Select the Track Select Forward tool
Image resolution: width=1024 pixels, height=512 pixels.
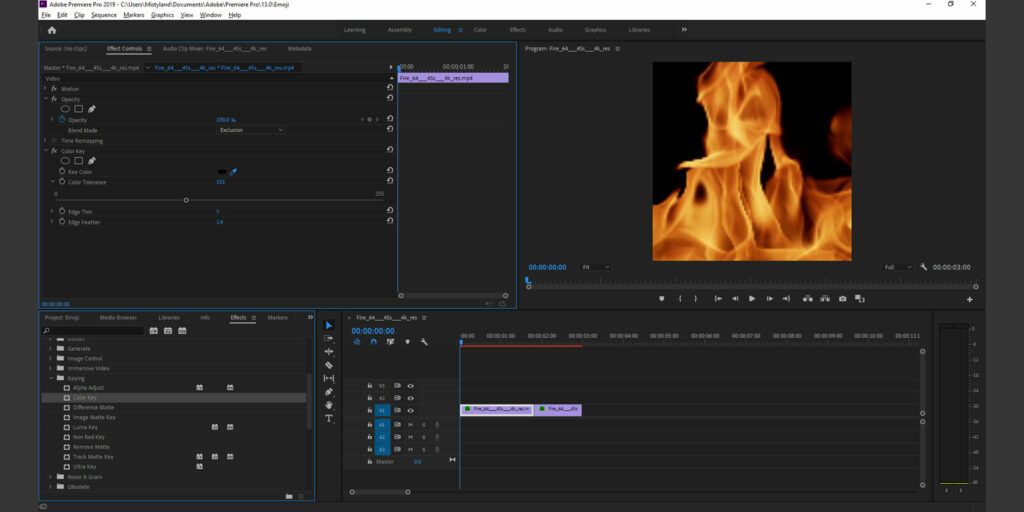329,338
